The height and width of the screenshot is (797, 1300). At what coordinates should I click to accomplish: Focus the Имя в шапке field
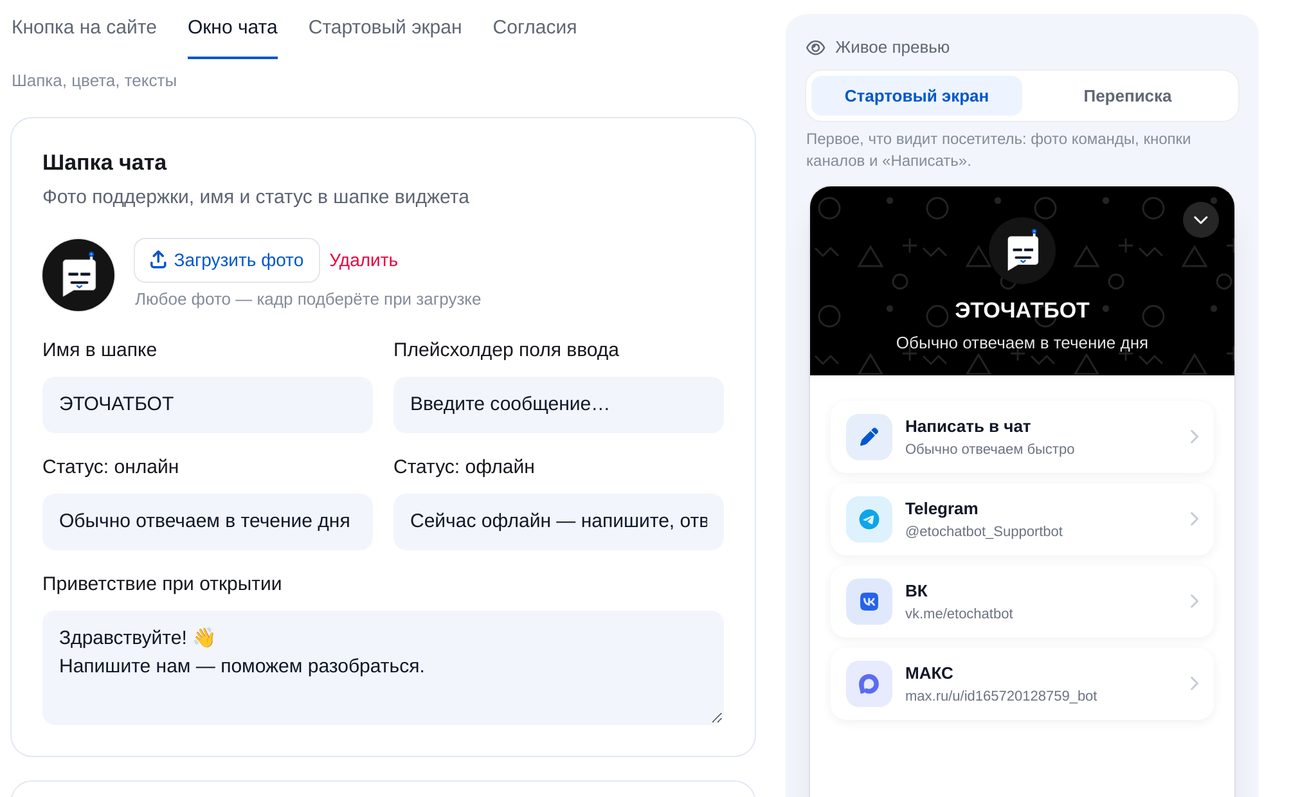(207, 405)
